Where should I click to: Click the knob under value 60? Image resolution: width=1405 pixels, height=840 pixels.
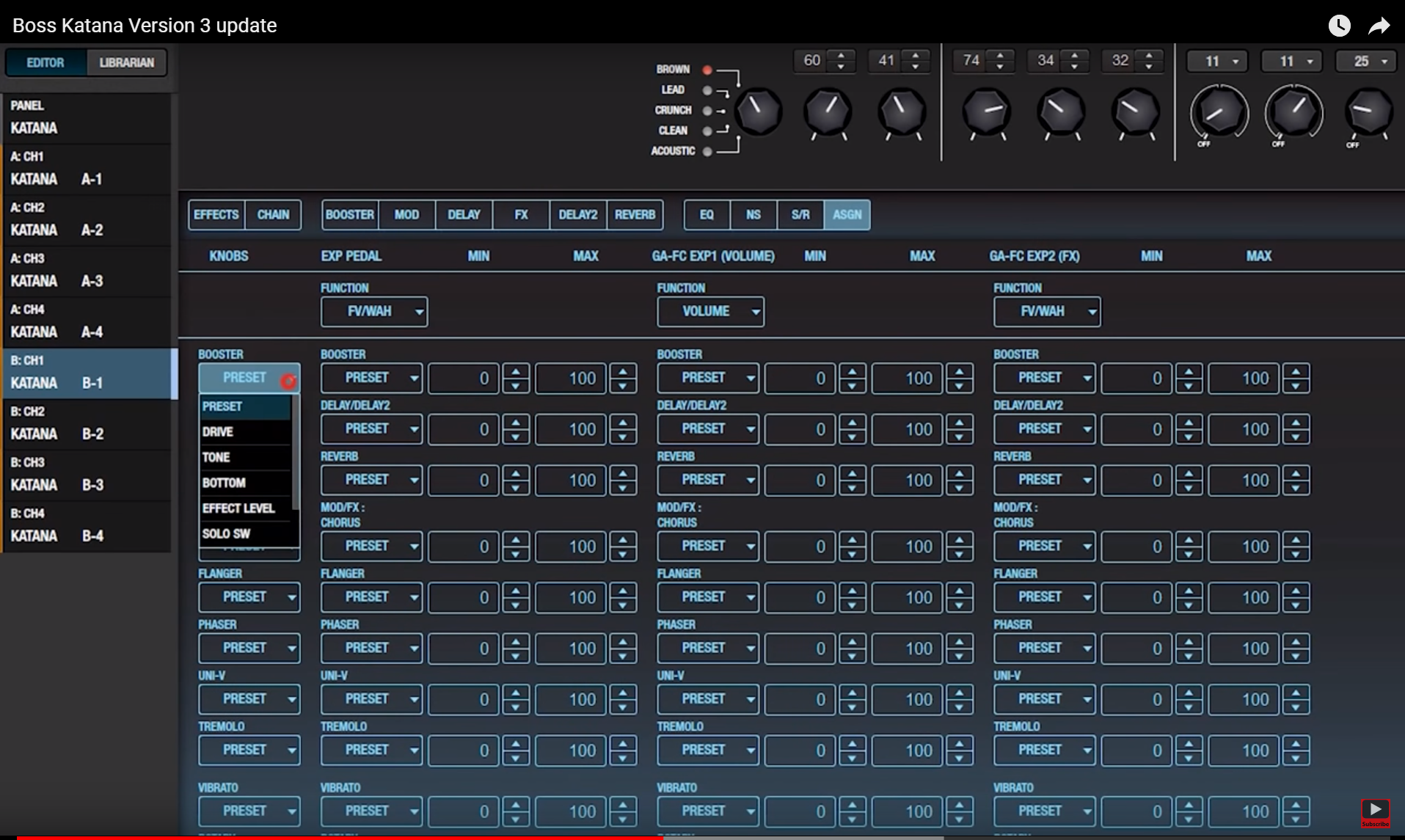(x=828, y=112)
